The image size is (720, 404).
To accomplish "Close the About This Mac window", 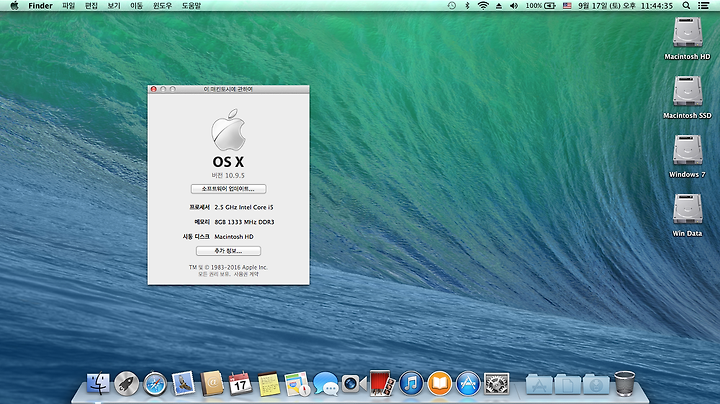I will pos(153,89).
